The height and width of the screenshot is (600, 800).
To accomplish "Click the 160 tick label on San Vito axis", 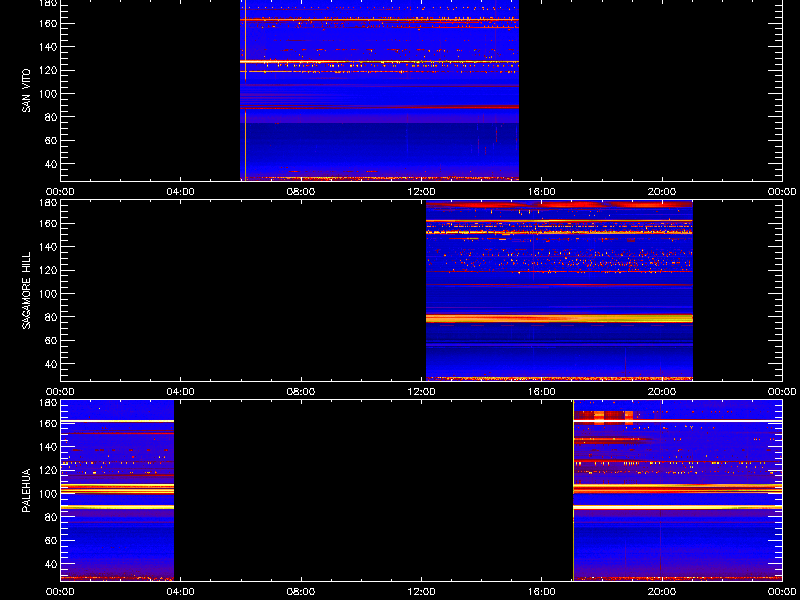I will [x=47, y=23].
